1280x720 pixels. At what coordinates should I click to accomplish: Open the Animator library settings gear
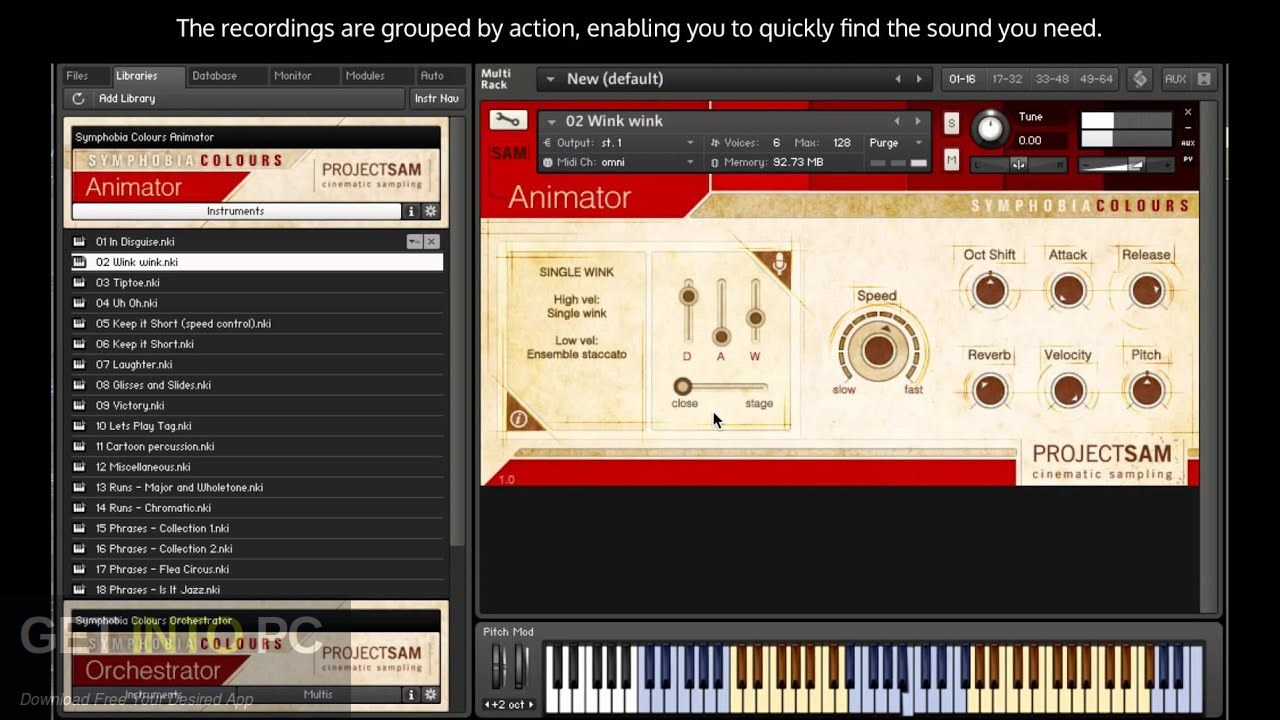pyautogui.click(x=431, y=211)
